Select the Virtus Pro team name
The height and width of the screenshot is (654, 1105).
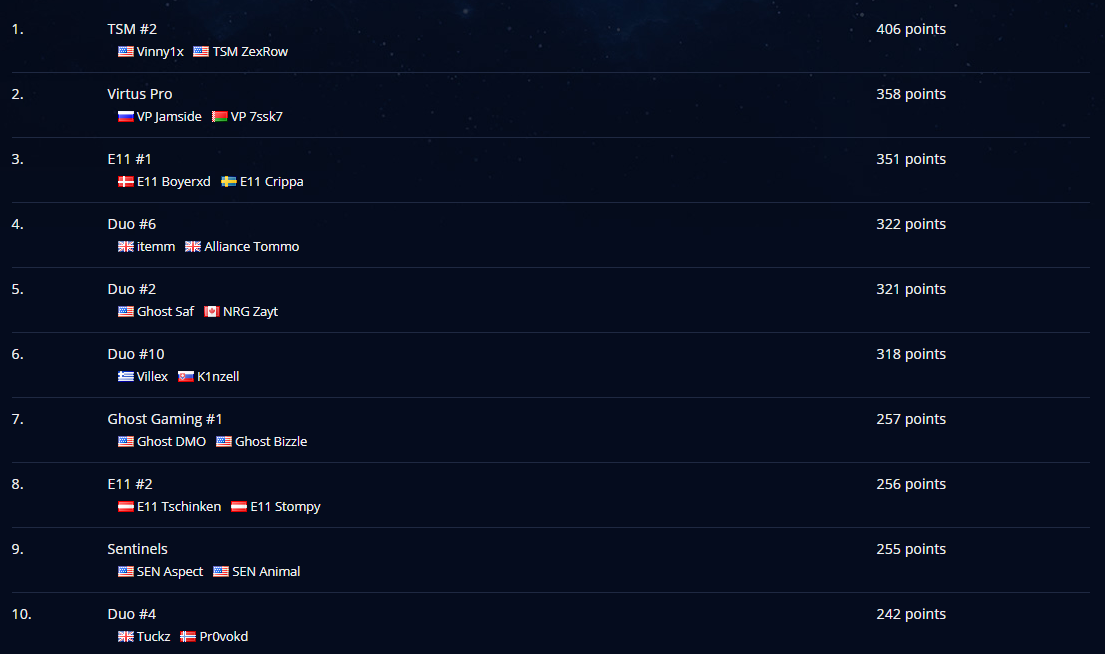(x=140, y=94)
